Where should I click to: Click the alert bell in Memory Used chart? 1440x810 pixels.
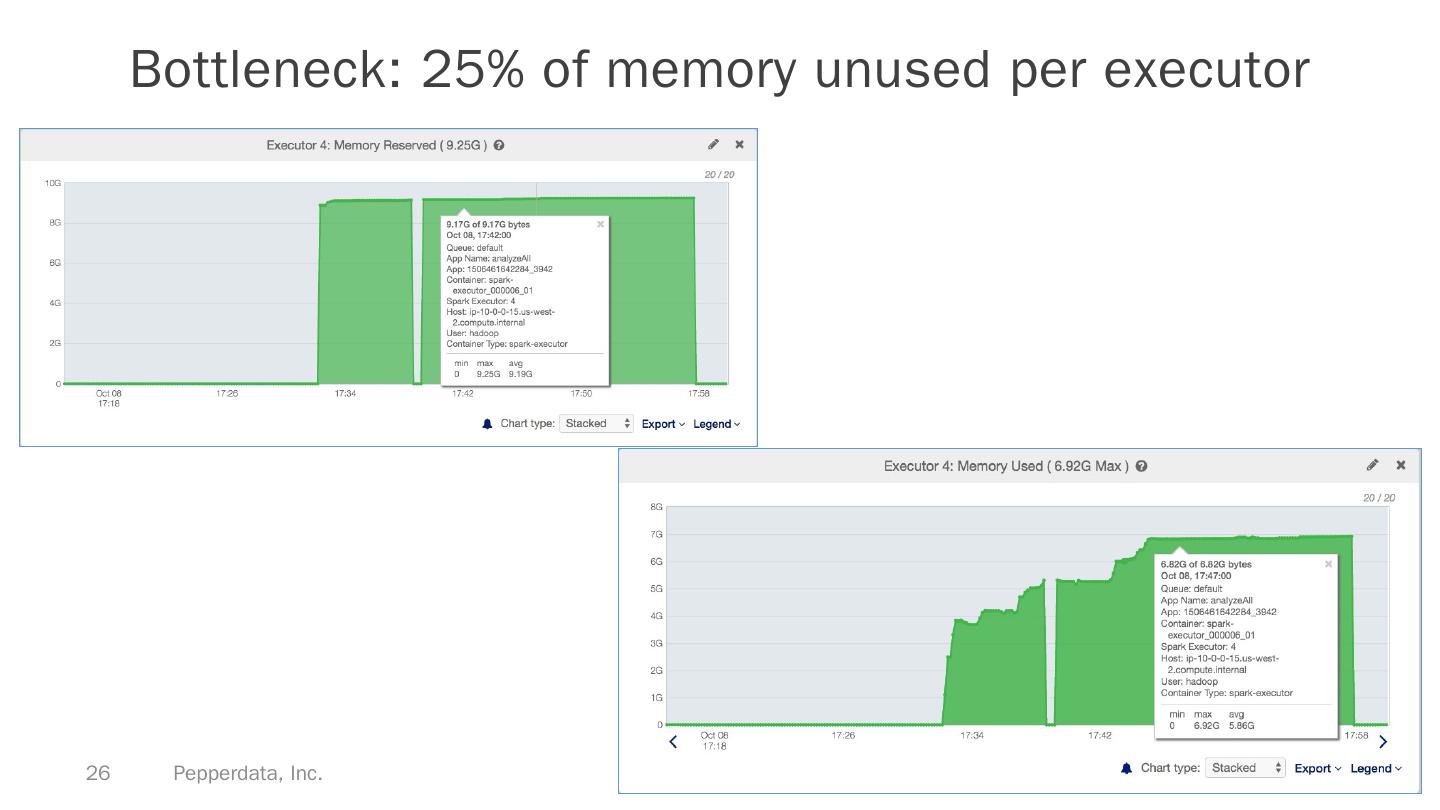(1127, 768)
